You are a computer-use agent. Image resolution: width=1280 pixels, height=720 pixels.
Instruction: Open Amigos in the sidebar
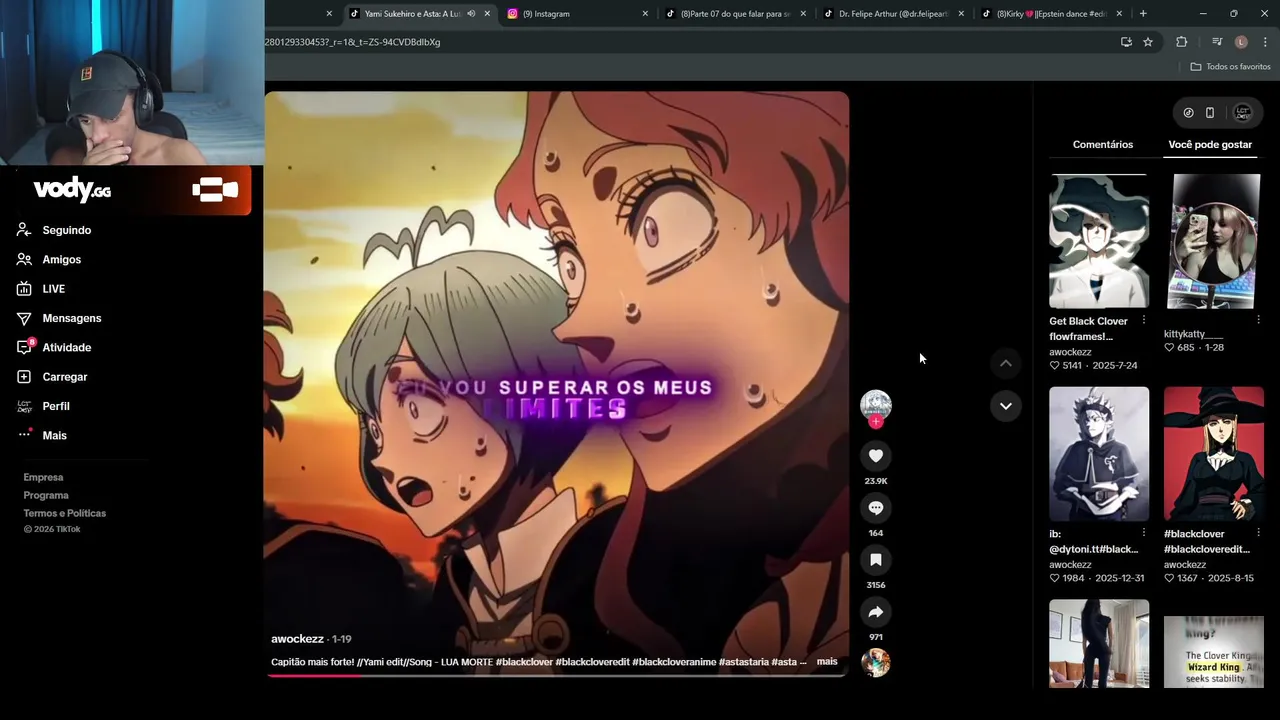click(x=61, y=259)
